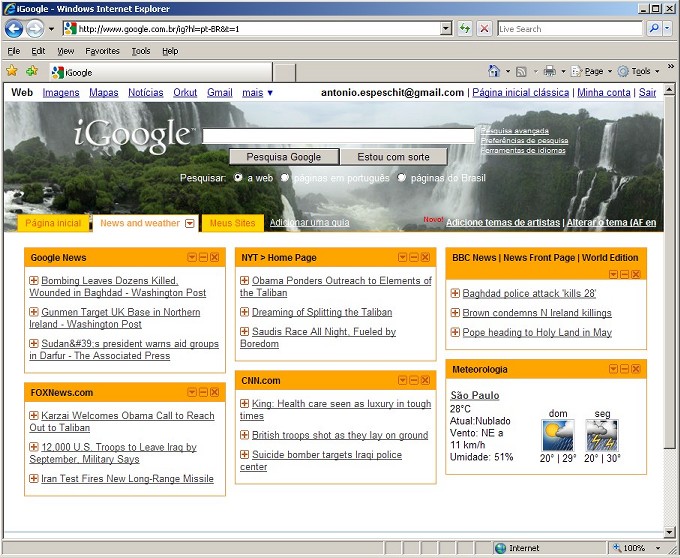This screenshot has width=680, height=558.
Task: Open the Favorites menu
Action: click(x=102, y=51)
